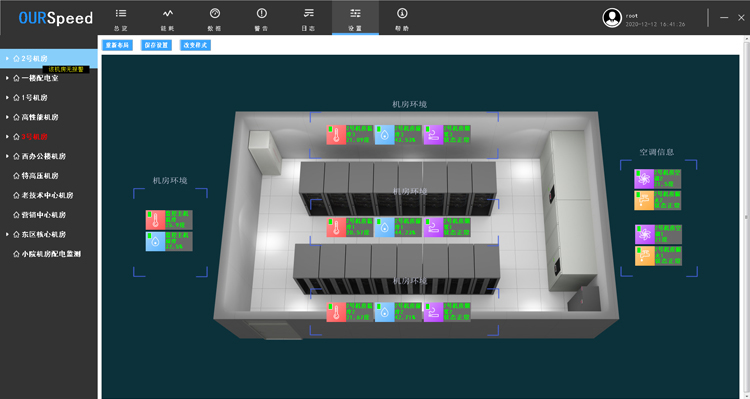Open the 数据 gauge icon
The height and width of the screenshot is (399, 750).
pos(215,13)
